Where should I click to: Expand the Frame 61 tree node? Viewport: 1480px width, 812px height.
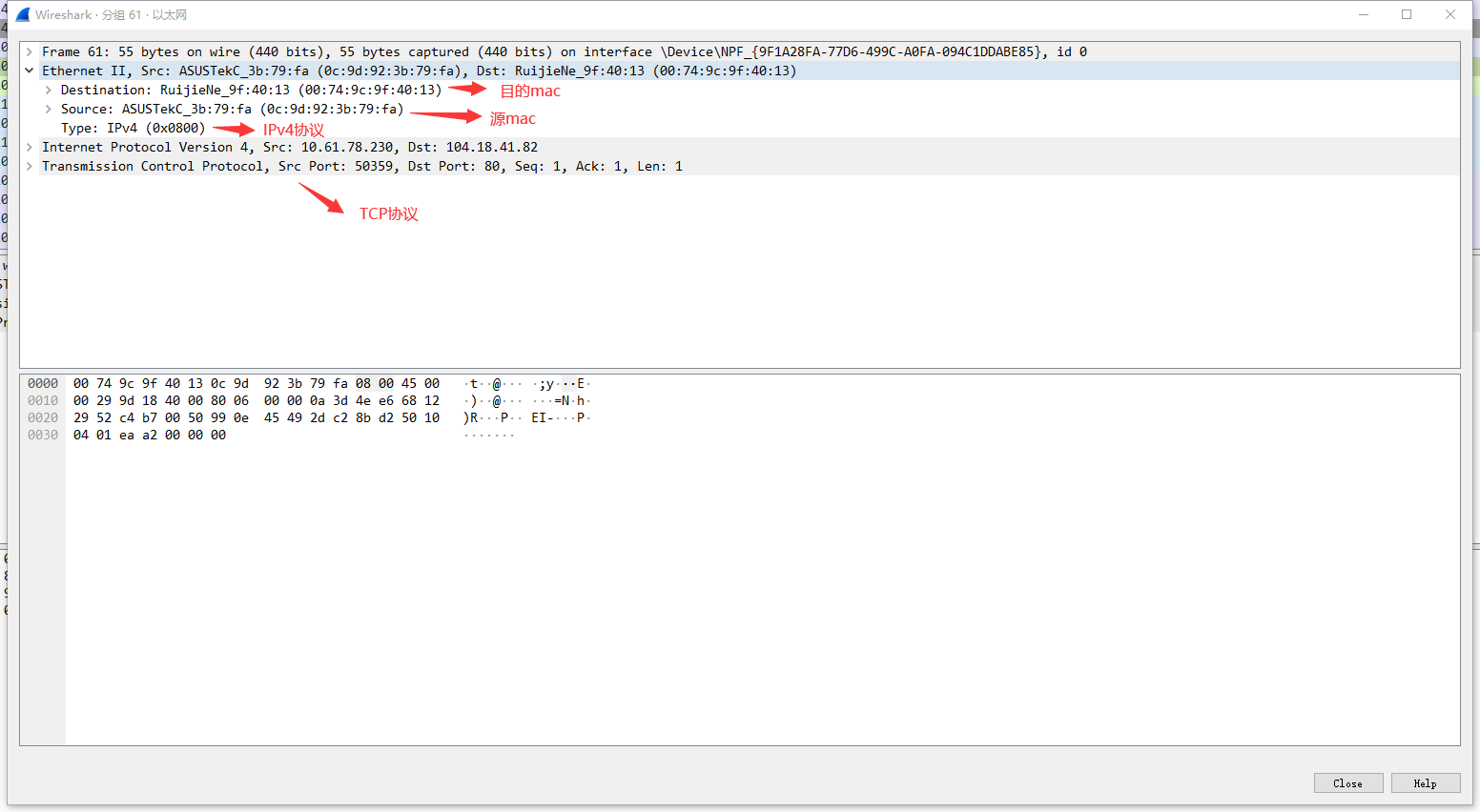coord(28,51)
